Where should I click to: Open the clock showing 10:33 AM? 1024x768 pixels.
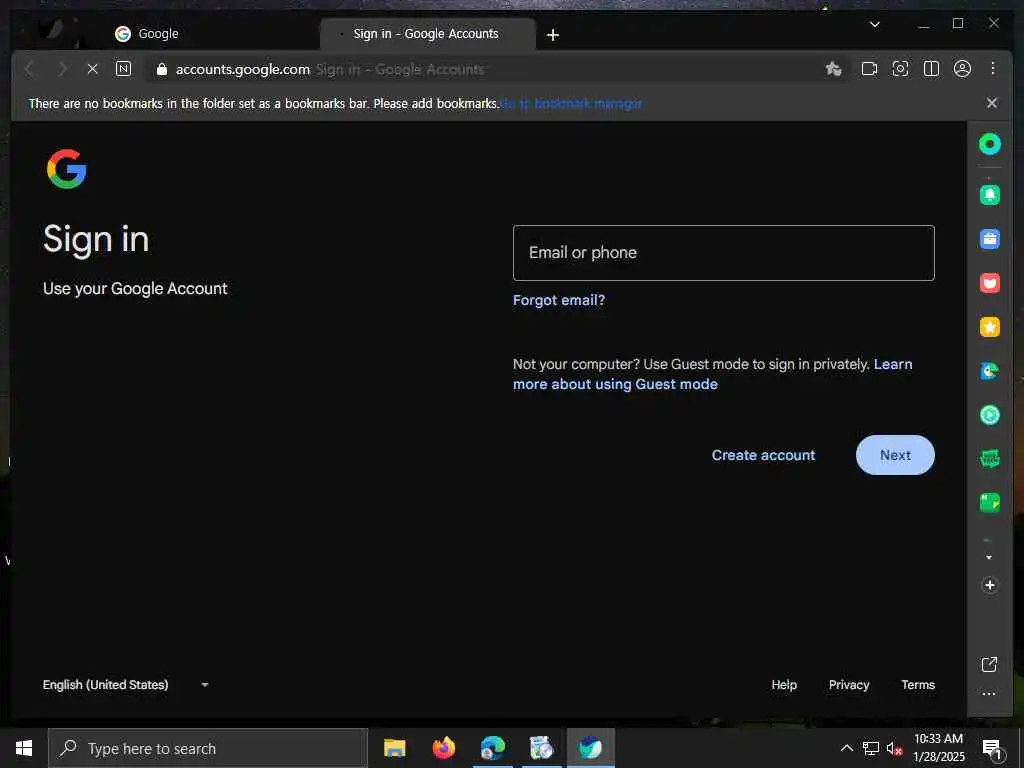point(938,748)
